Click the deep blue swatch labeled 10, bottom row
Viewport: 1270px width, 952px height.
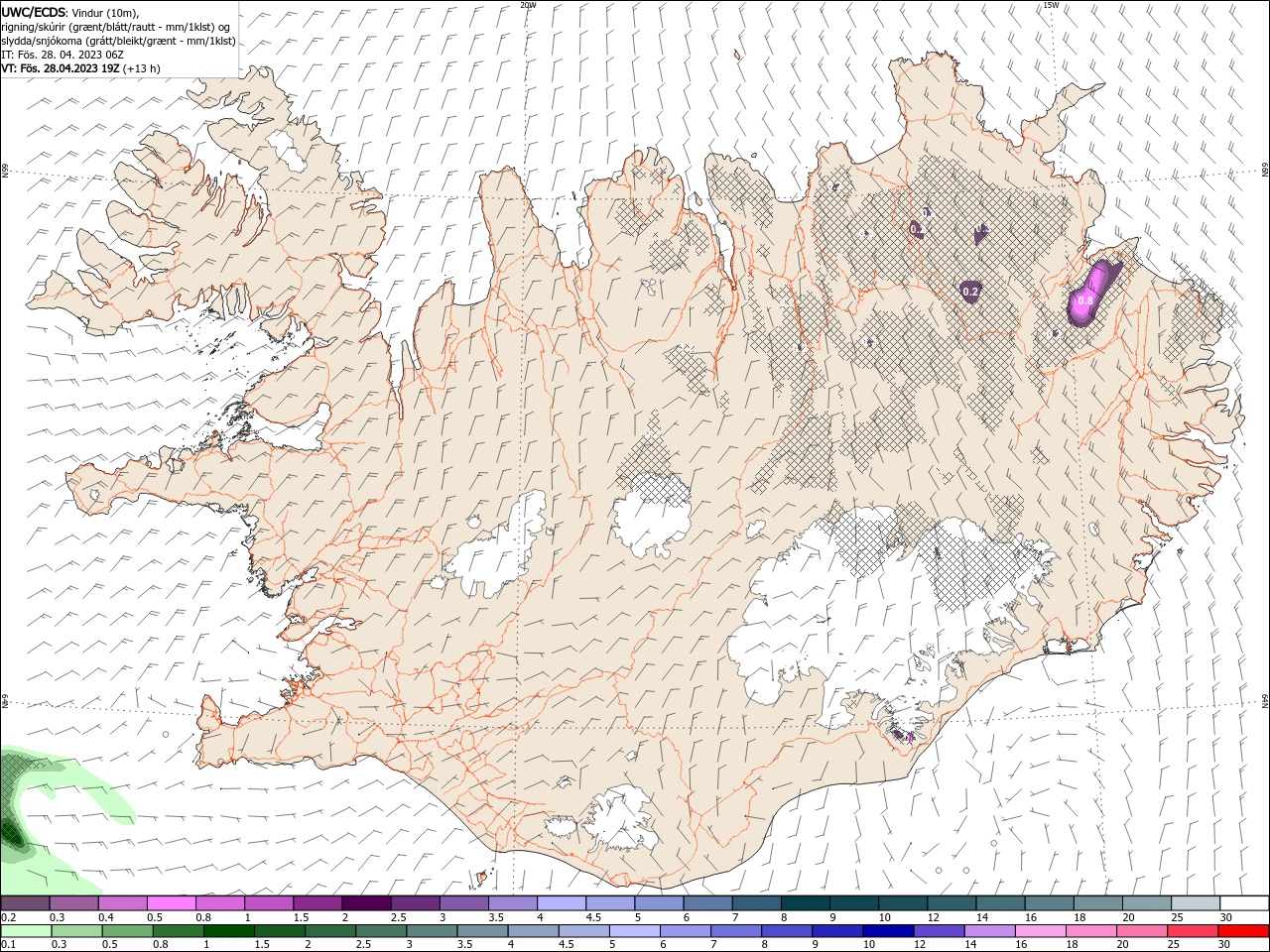887,931
